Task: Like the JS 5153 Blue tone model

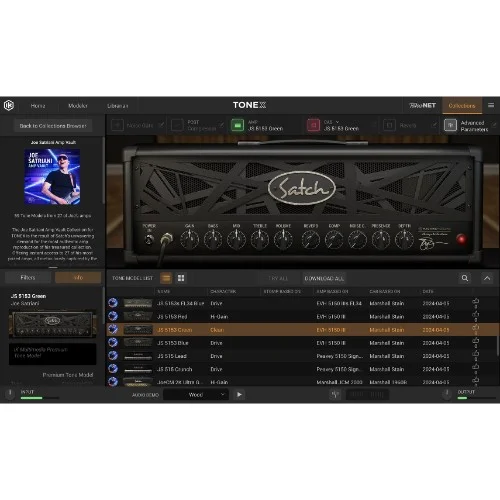Action: pyautogui.click(x=476, y=341)
